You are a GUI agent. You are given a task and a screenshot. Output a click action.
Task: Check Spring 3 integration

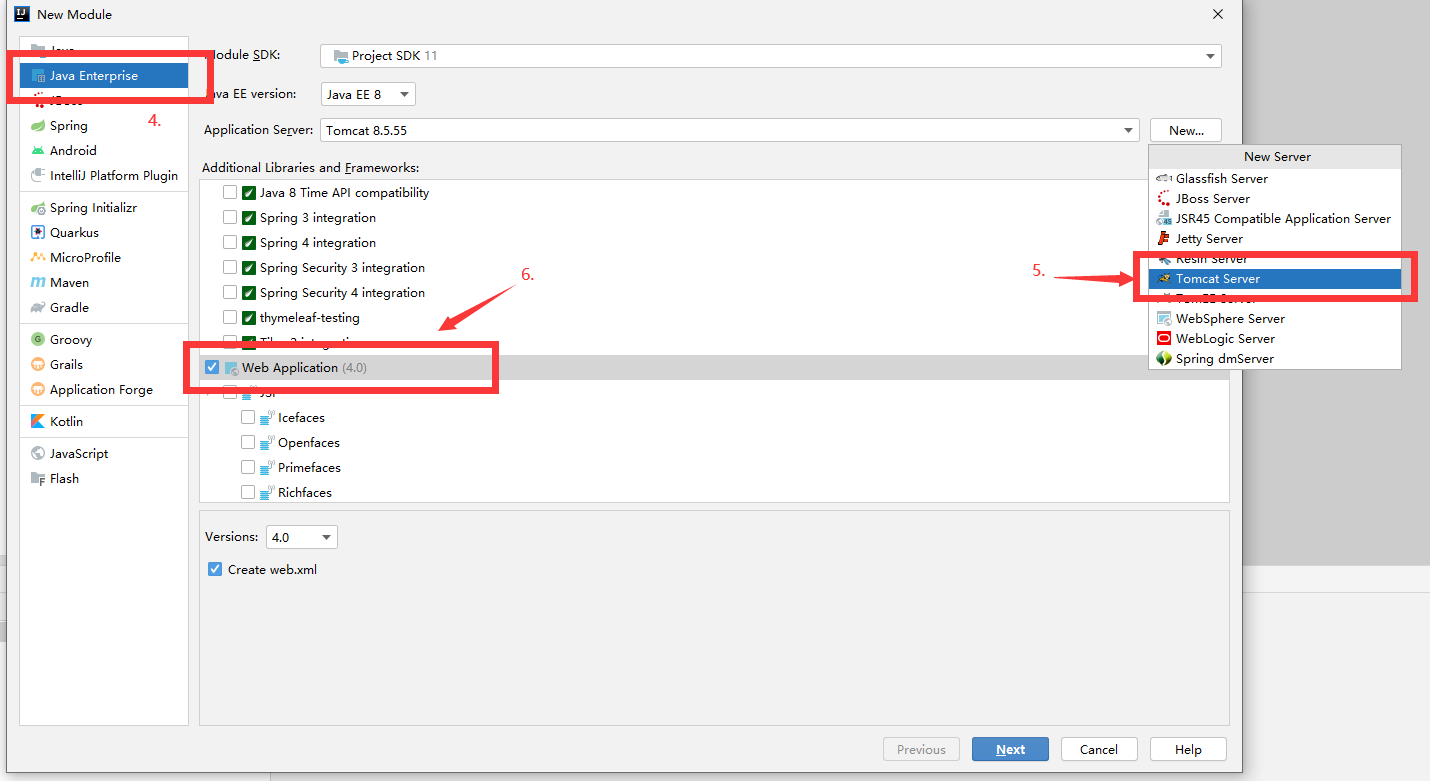(230, 217)
